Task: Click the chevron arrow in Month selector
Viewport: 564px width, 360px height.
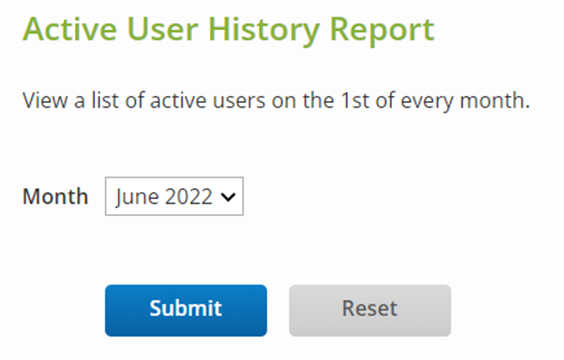Action: pyautogui.click(x=228, y=197)
